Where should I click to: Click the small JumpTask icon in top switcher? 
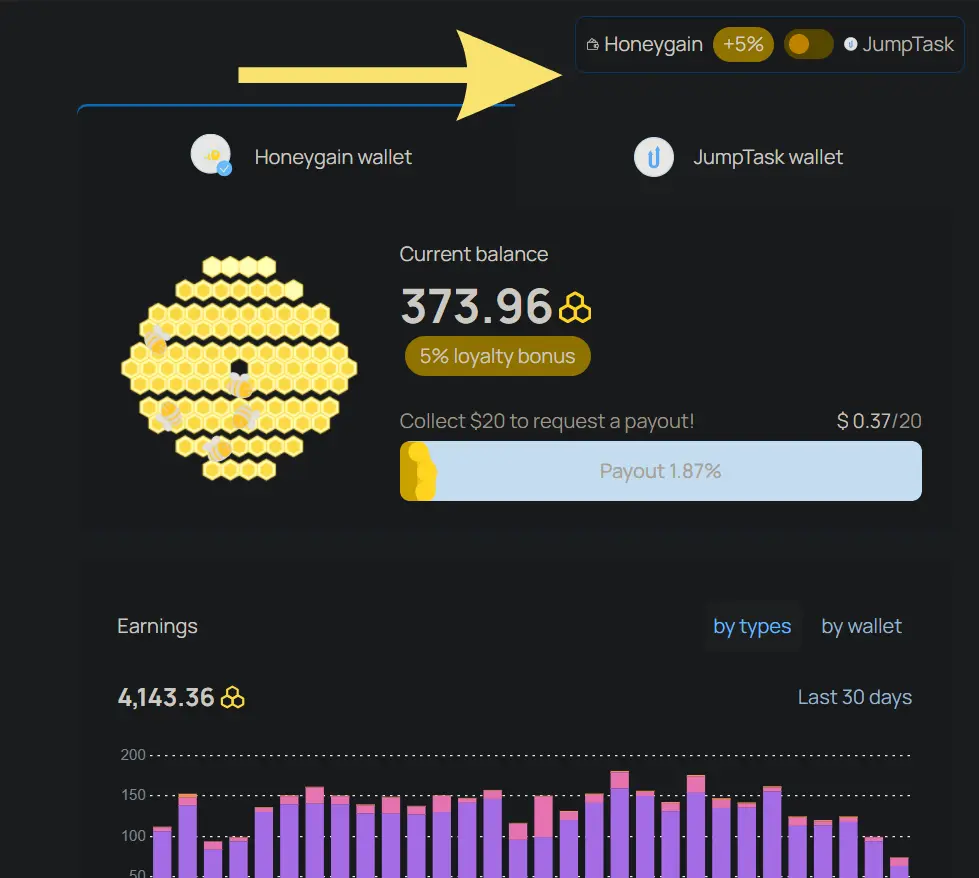[850, 44]
